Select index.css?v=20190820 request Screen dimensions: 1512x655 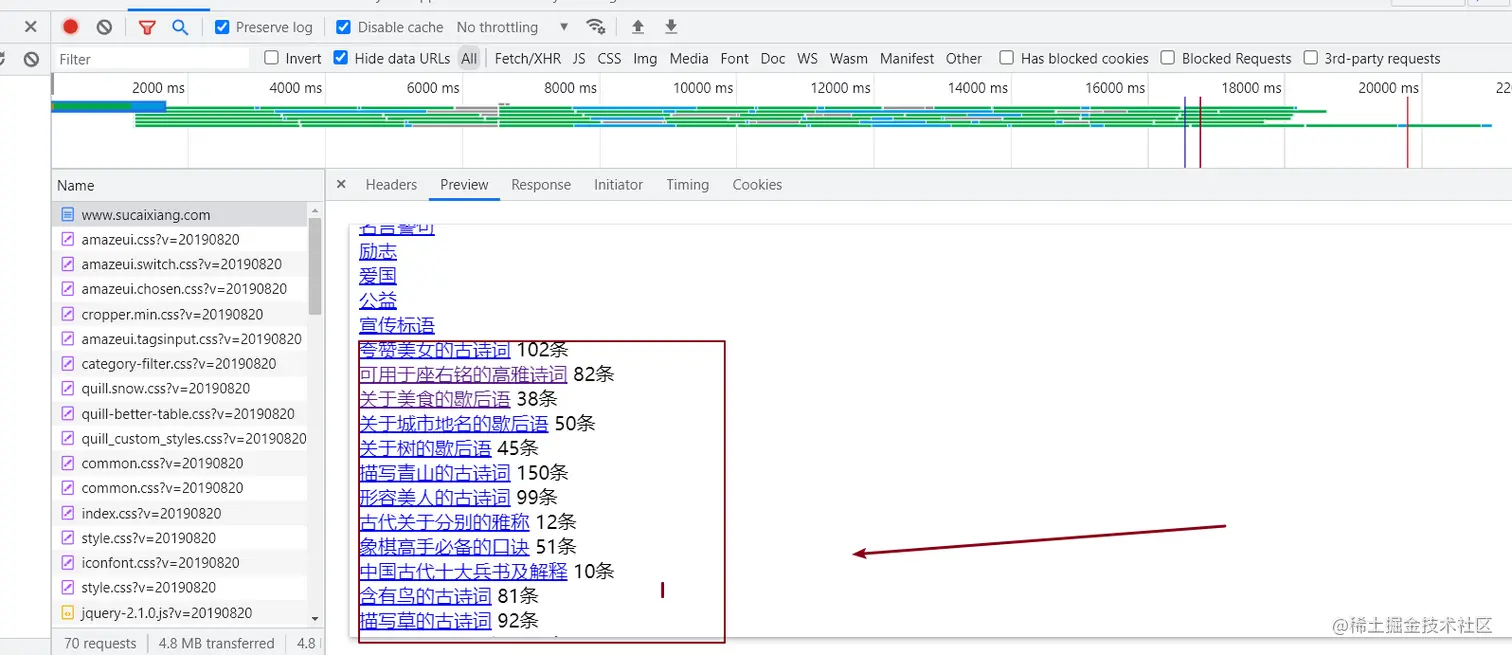point(180,513)
